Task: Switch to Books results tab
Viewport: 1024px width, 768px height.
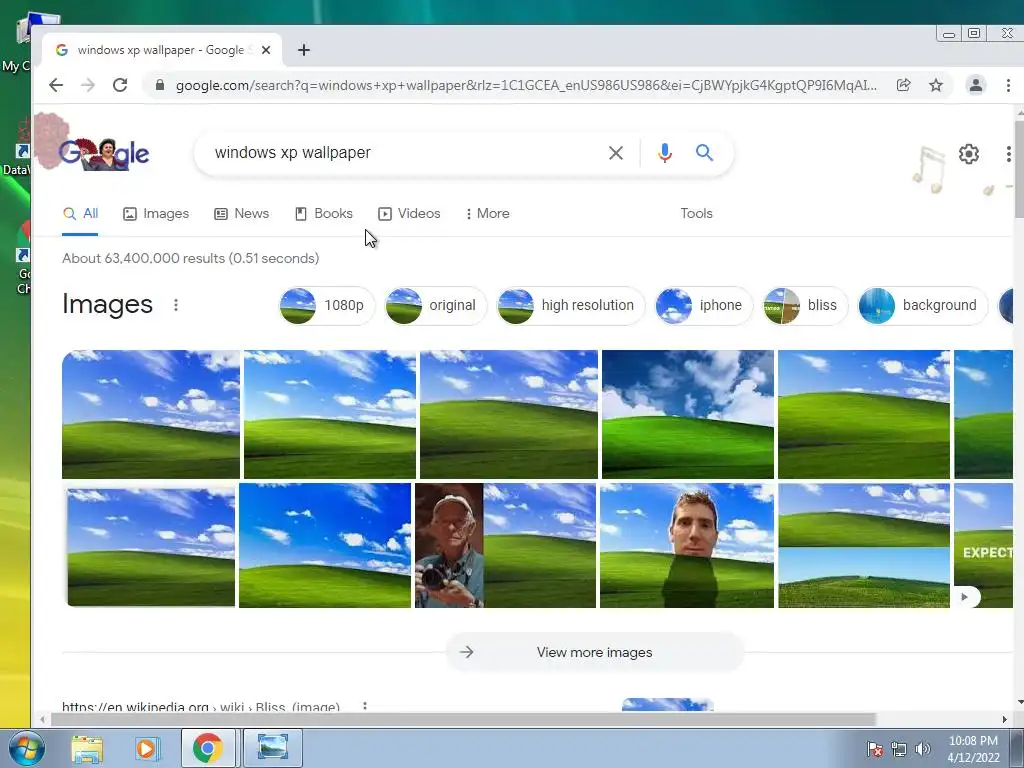Action: [324, 214]
